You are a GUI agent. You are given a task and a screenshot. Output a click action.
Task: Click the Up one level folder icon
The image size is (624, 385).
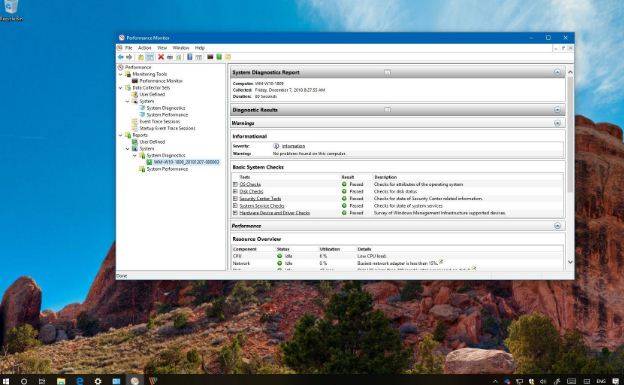(x=140, y=57)
